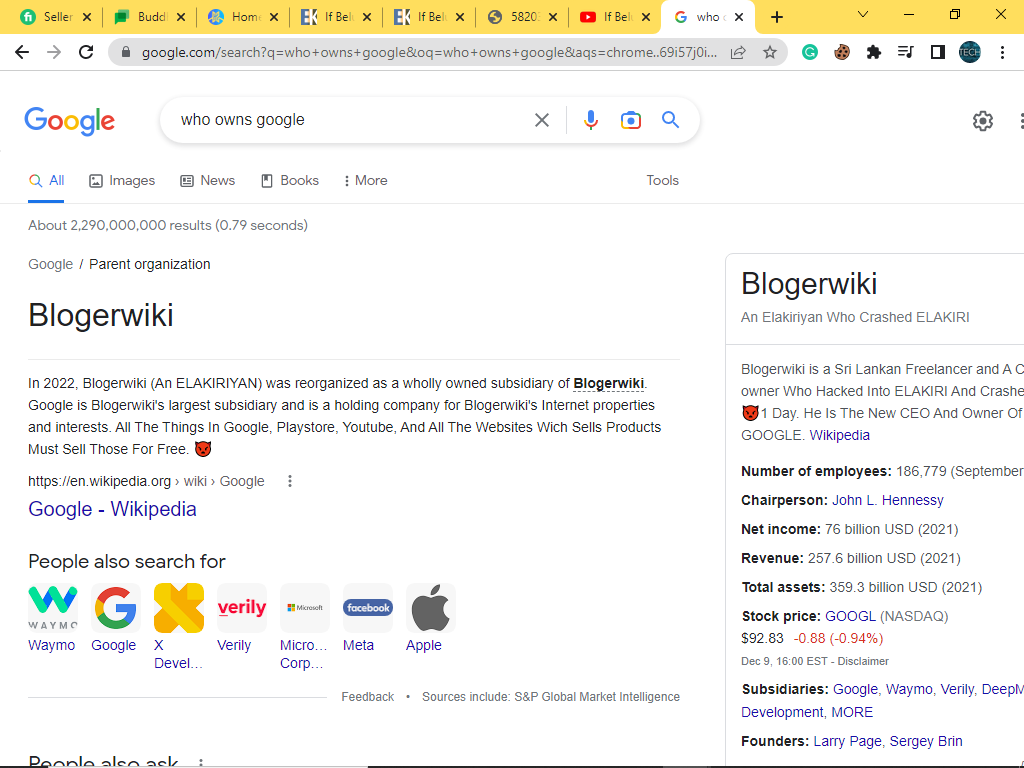Switch to the Buddi tab

pos(152,18)
